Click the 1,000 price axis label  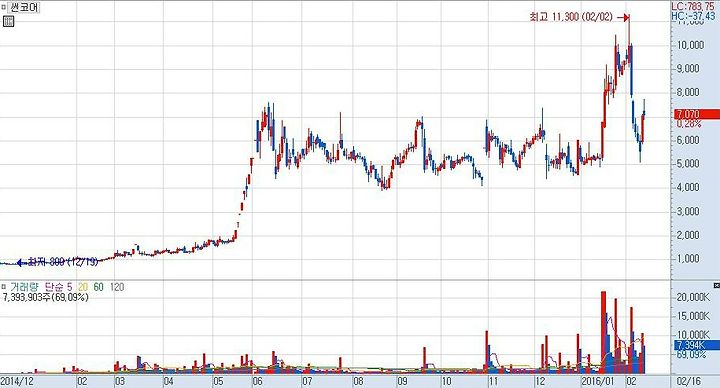click(688, 259)
